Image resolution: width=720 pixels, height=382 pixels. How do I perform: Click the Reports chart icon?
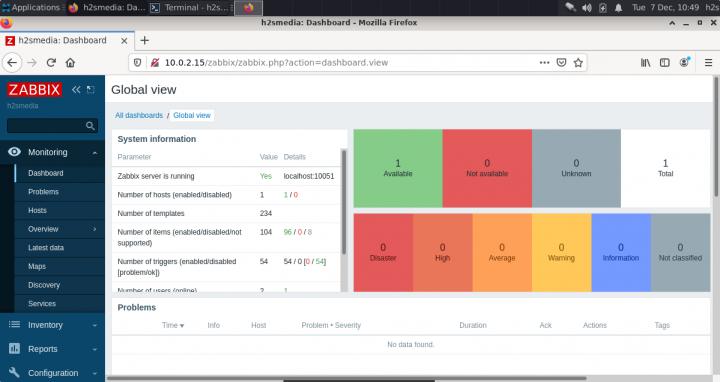[14, 348]
